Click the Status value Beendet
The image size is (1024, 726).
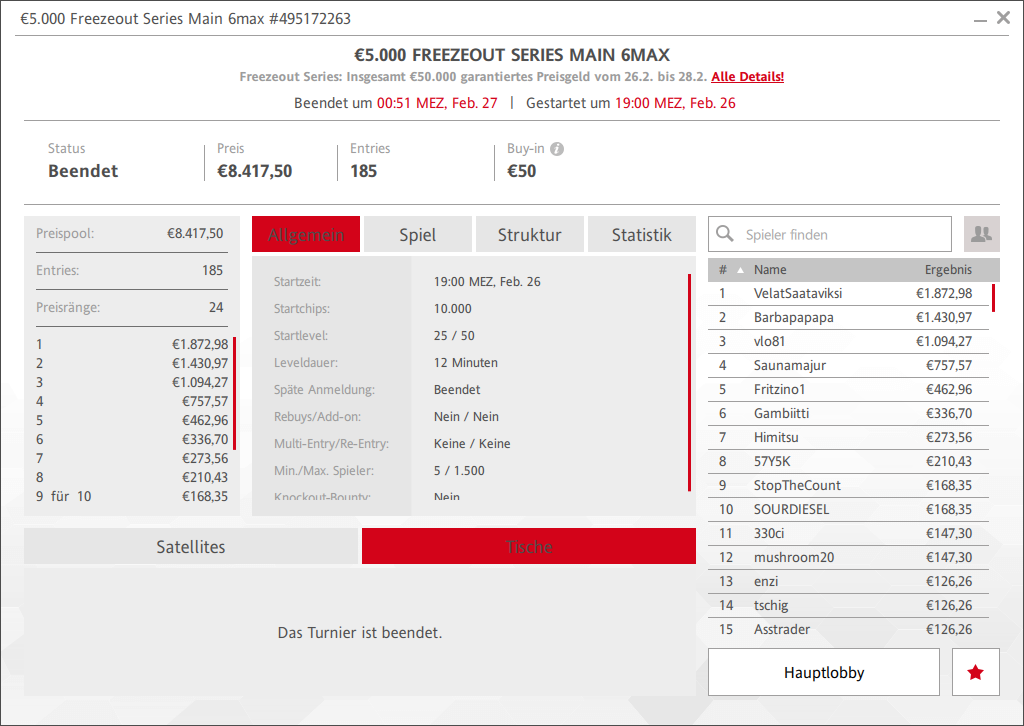pyautogui.click(x=83, y=171)
